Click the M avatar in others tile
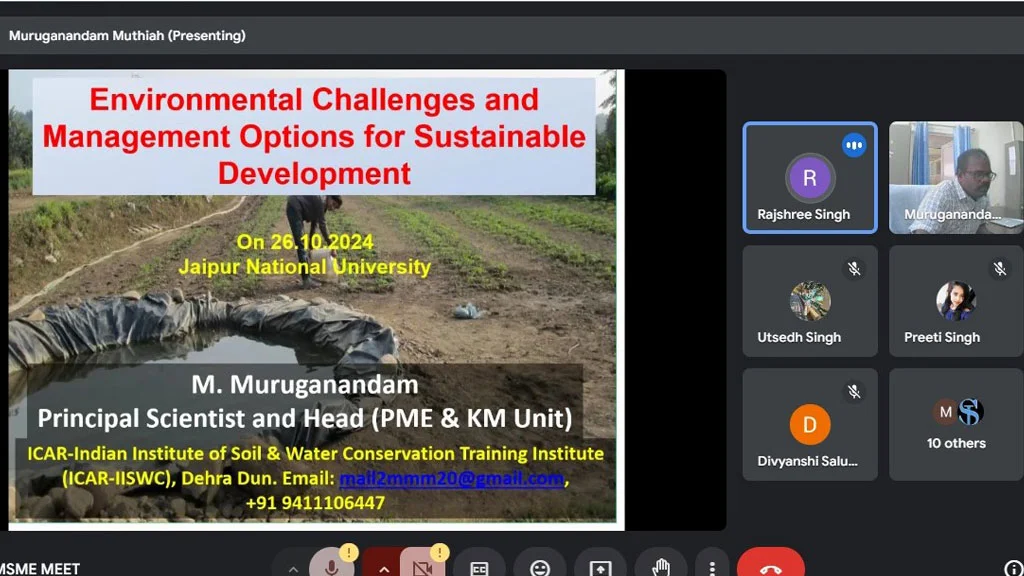The width and height of the screenshot is (1024, 576). click(x=946, y=412)
